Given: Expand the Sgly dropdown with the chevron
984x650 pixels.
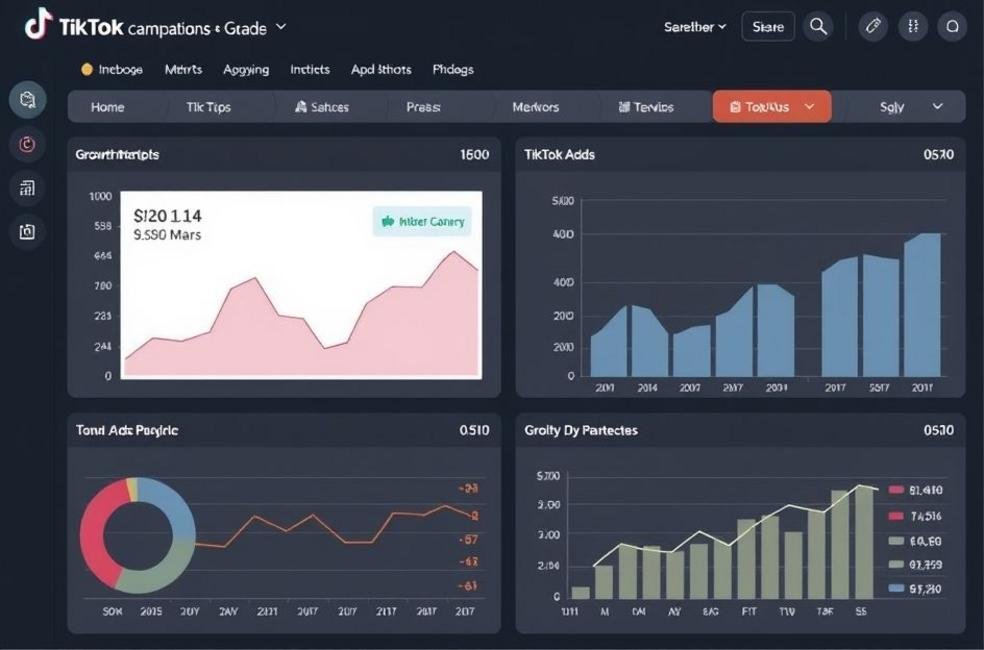Looking at the screenshot, I should (937, 106).
